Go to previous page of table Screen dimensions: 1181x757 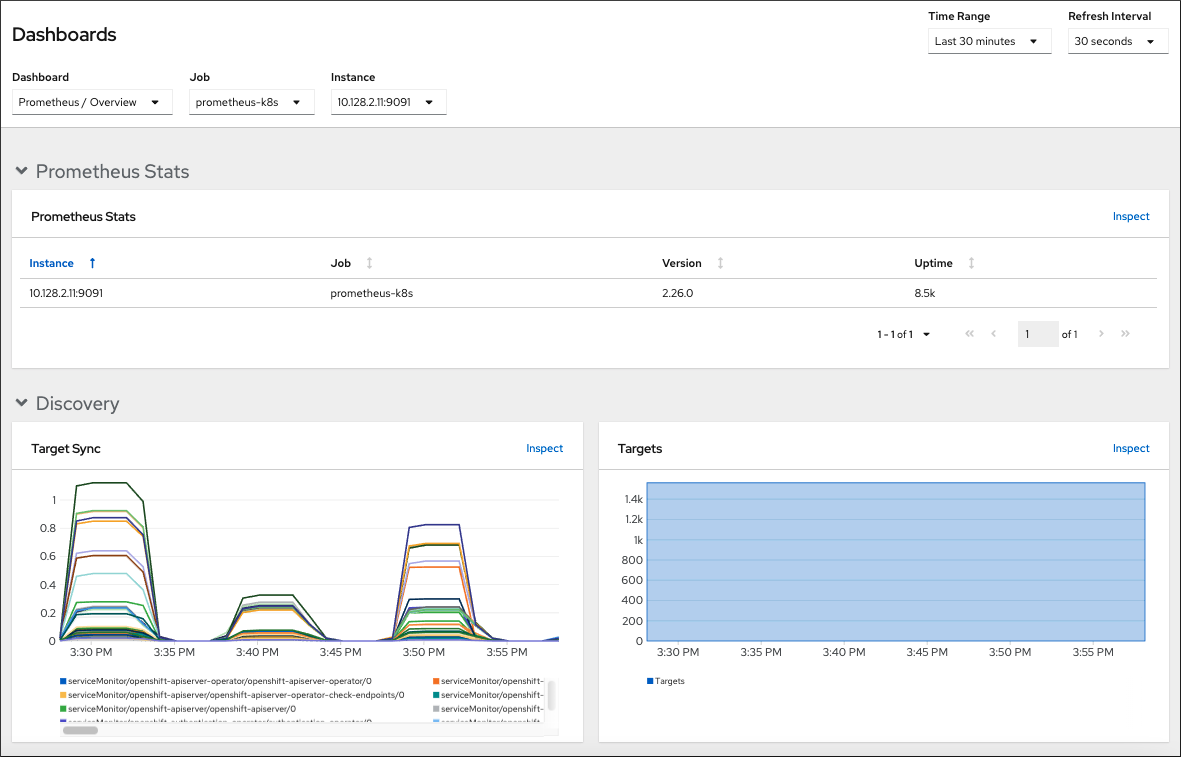(993, 334)
